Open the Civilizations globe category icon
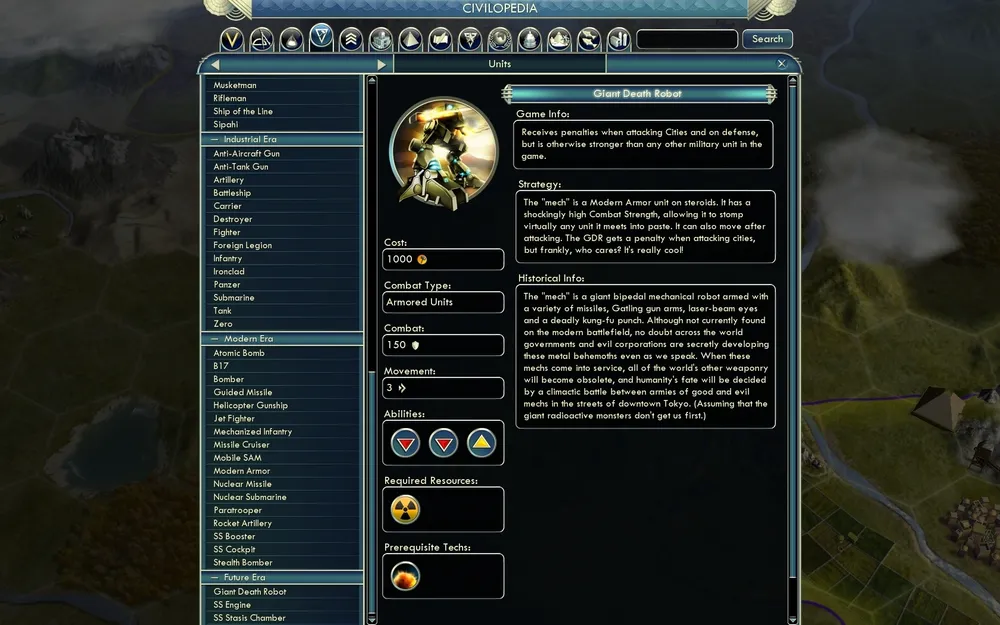Image resolution: width=1000 pixels, height=625 pixels. tap(499, 40)
